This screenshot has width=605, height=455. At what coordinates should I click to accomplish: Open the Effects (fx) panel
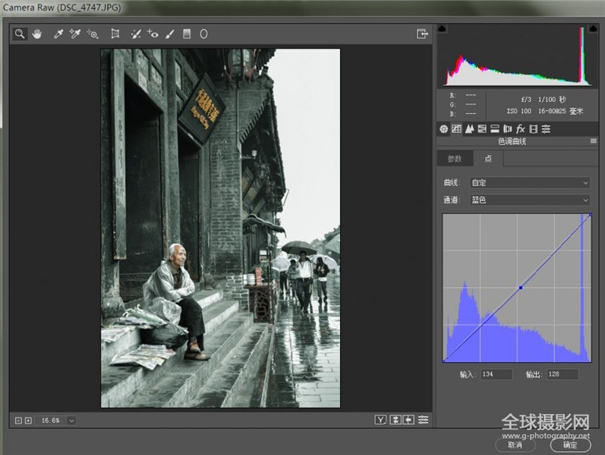[x=521, y=129]
